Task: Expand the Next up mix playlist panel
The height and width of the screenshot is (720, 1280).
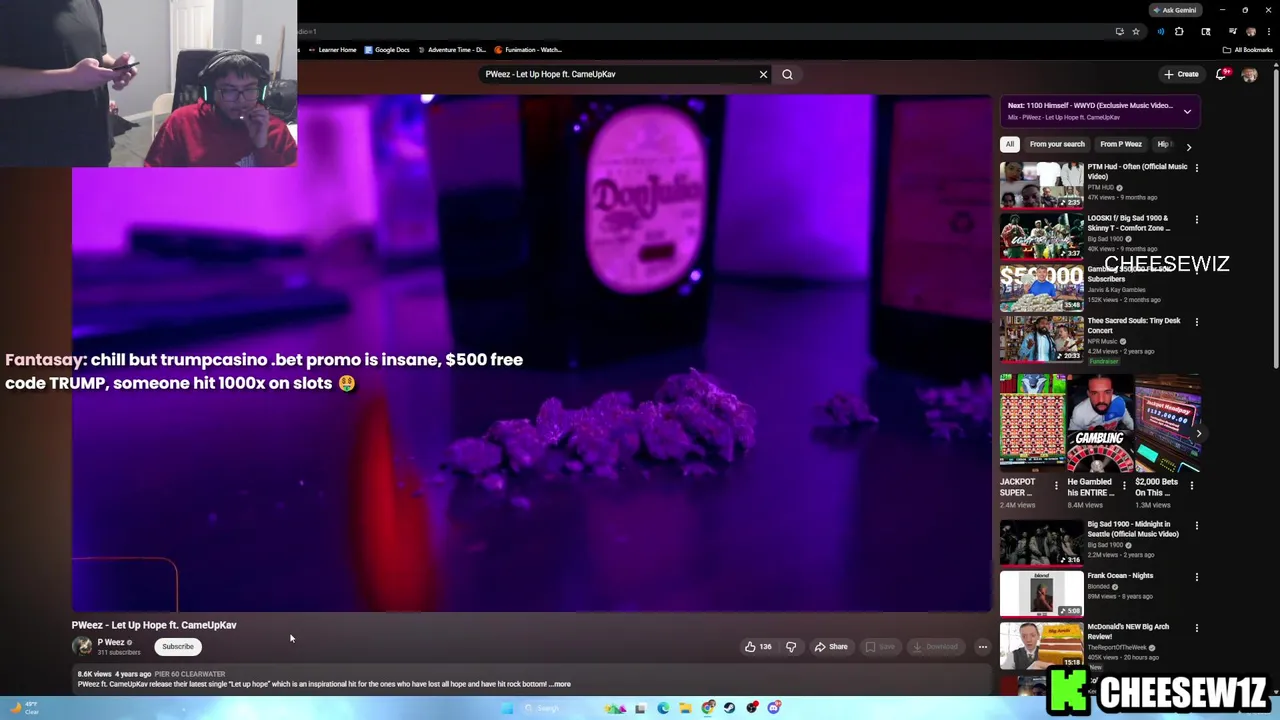Action: point(1187,111)
